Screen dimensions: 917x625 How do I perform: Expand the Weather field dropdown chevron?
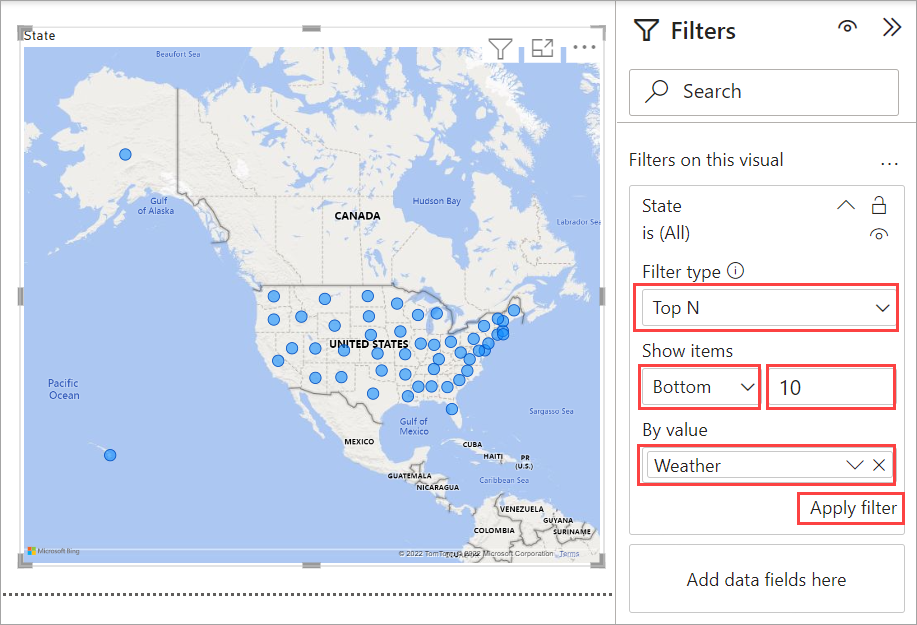click(854, 465)
